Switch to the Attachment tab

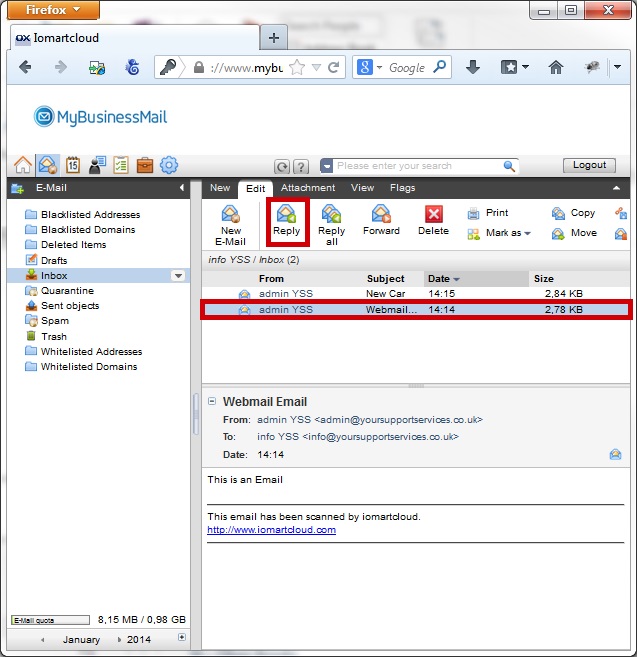(307, 188)
